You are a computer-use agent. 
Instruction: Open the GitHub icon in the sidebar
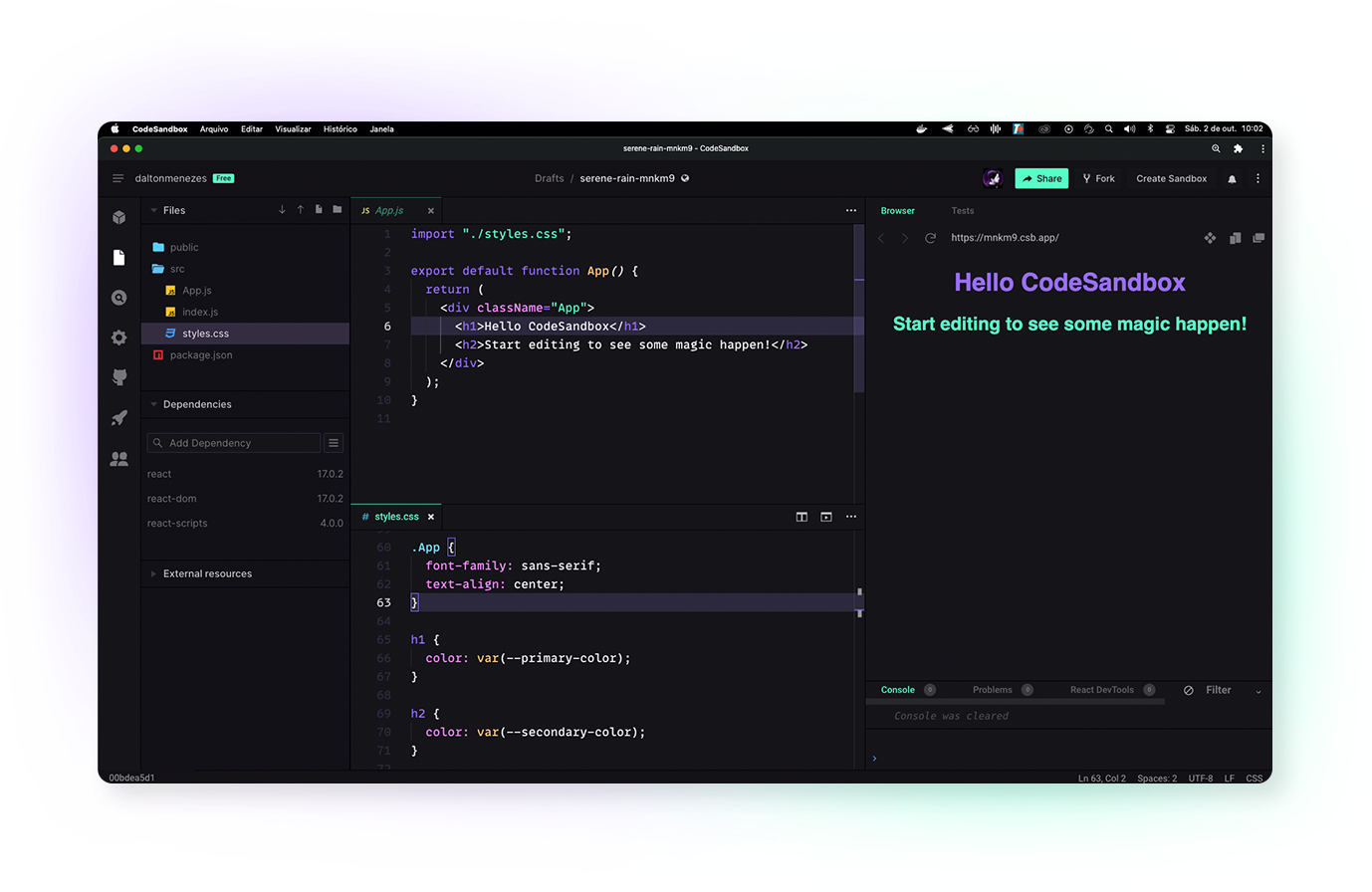119,377
